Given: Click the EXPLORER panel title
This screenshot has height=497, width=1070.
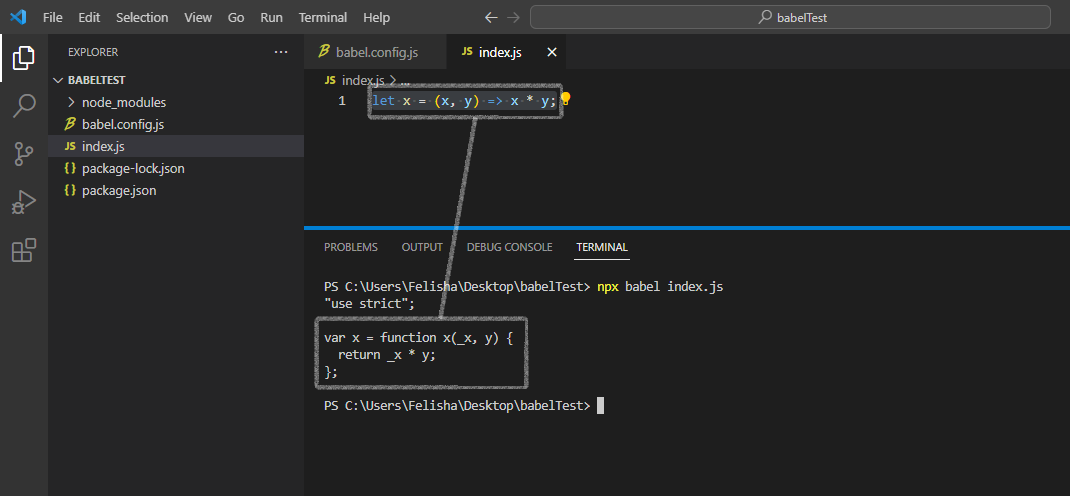Looking at the screenshot, I should 93,52.
